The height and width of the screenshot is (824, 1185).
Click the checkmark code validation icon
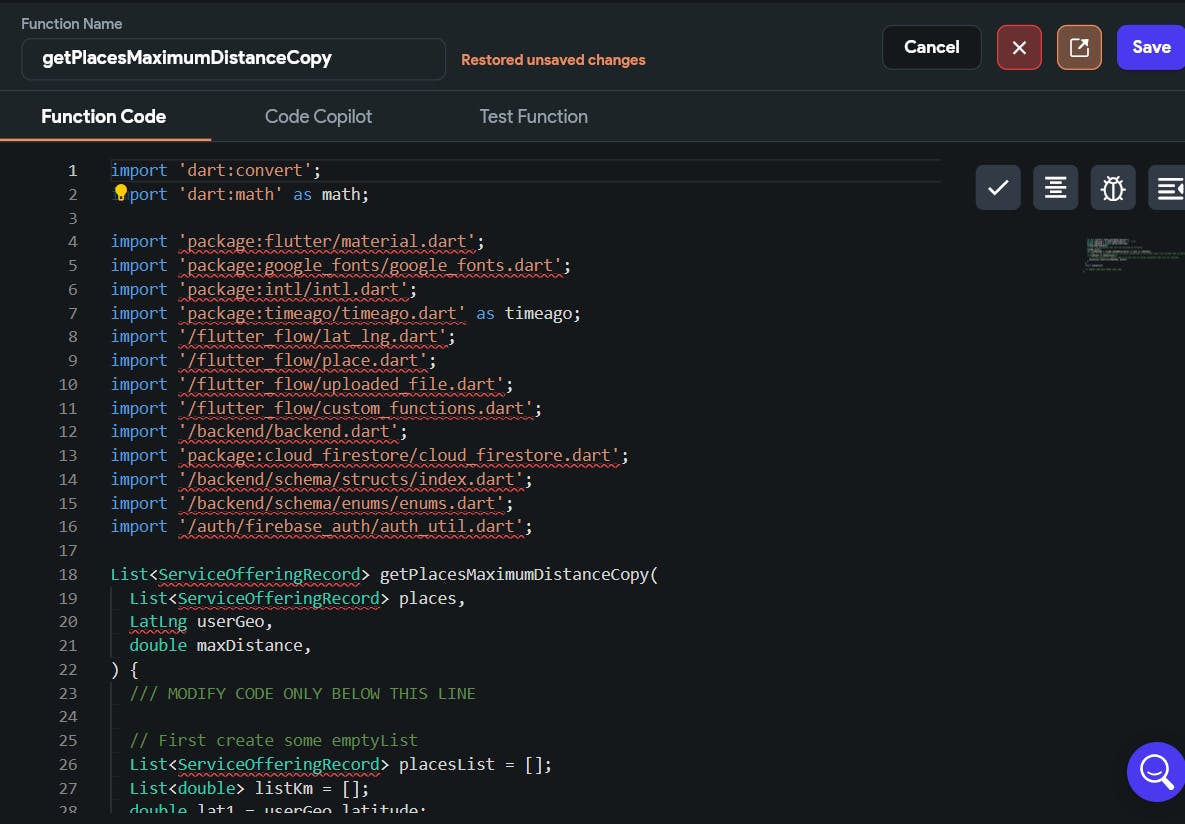point(997,188)
